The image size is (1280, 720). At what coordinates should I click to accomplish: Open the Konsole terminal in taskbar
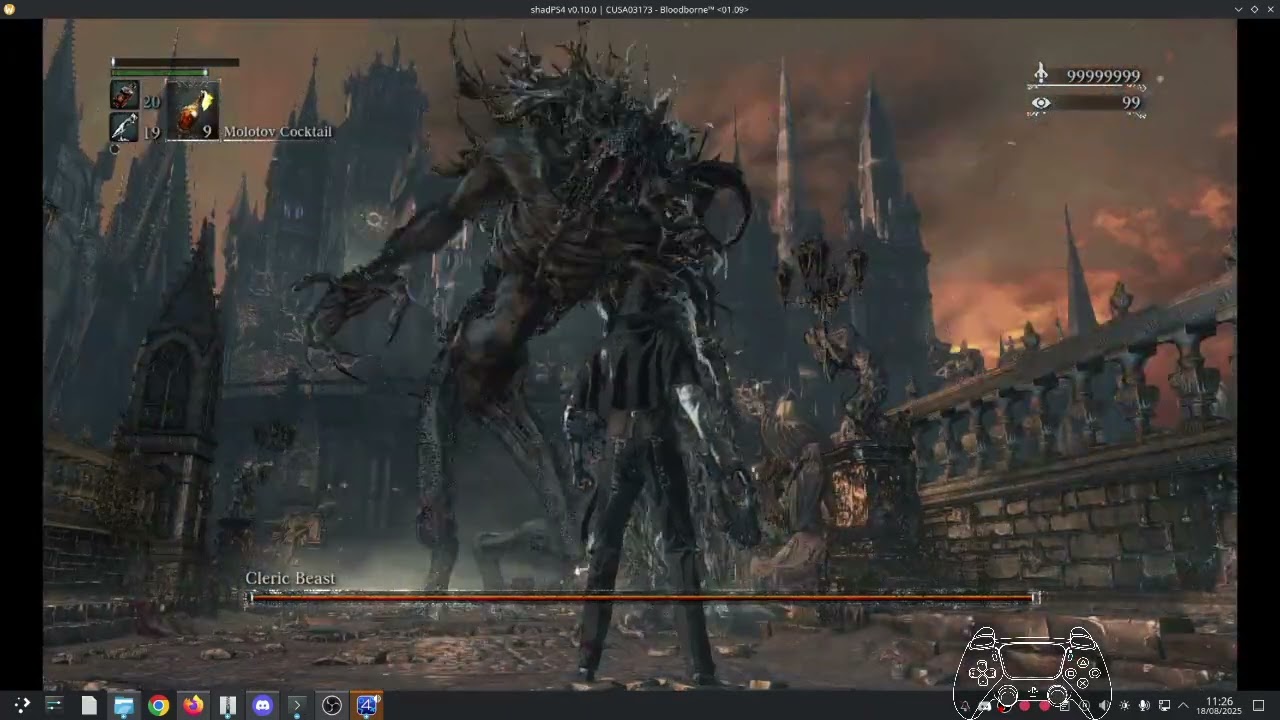click(296, 705)
